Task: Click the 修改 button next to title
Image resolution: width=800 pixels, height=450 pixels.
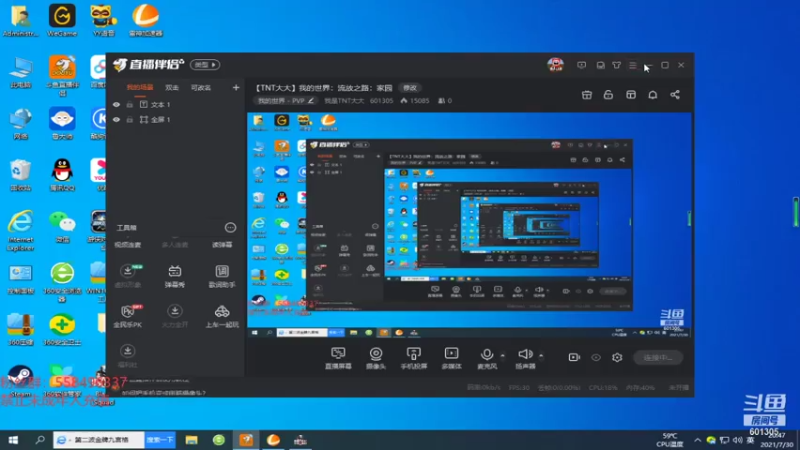Action: tap(410, 88)
